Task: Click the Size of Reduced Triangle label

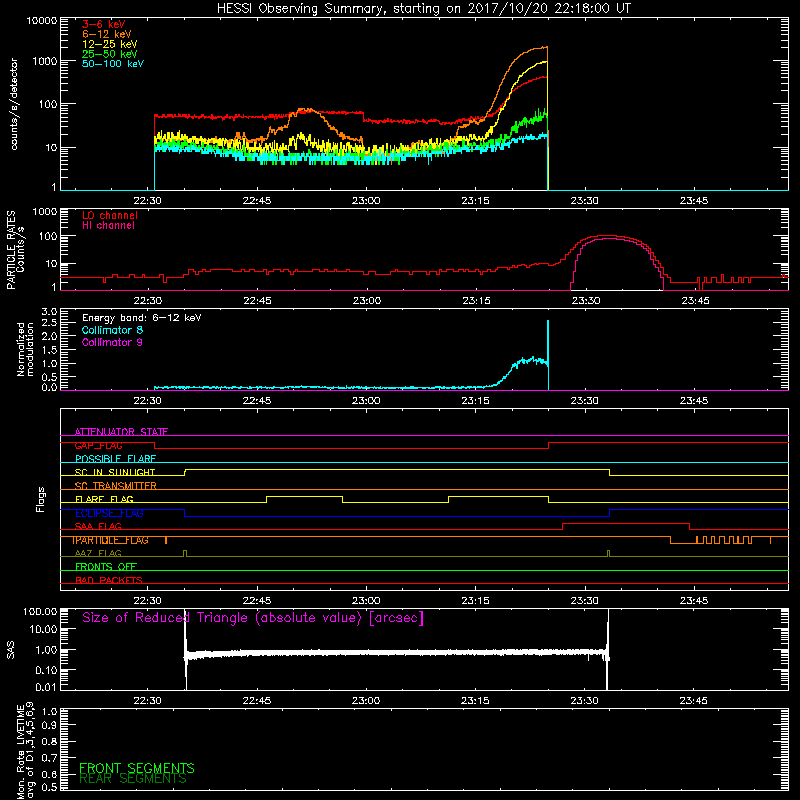Action: click(253, 618)
